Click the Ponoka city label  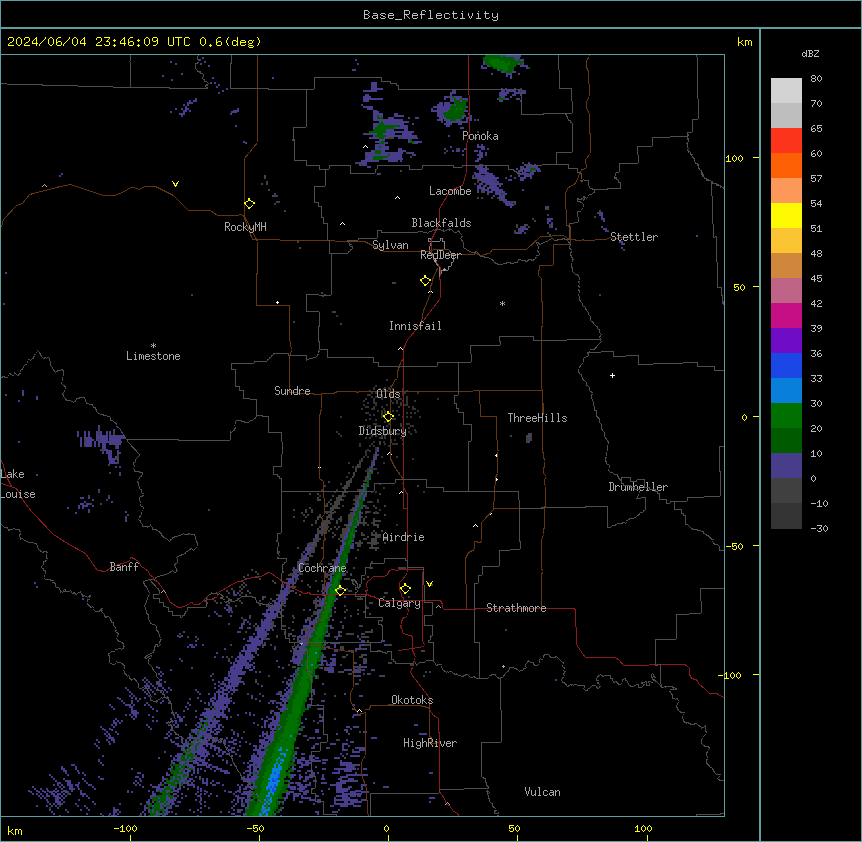click(x=480, y=136)
